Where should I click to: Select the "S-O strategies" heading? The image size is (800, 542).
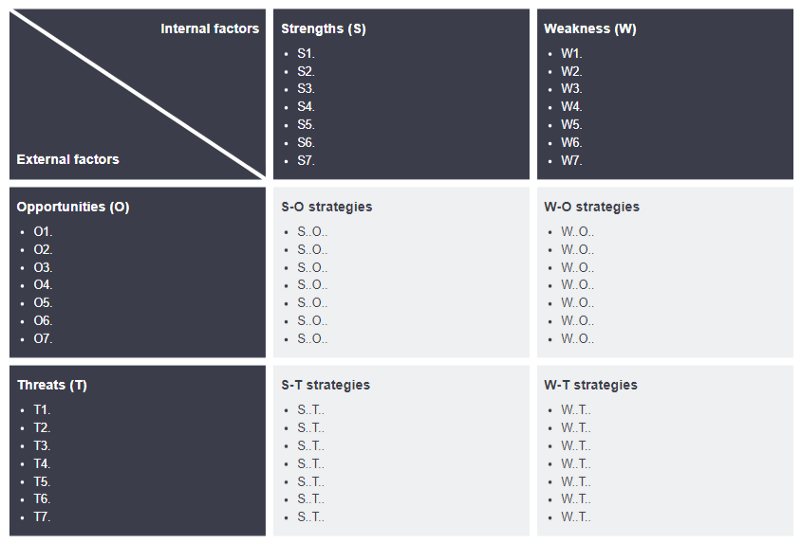[326, 207]
